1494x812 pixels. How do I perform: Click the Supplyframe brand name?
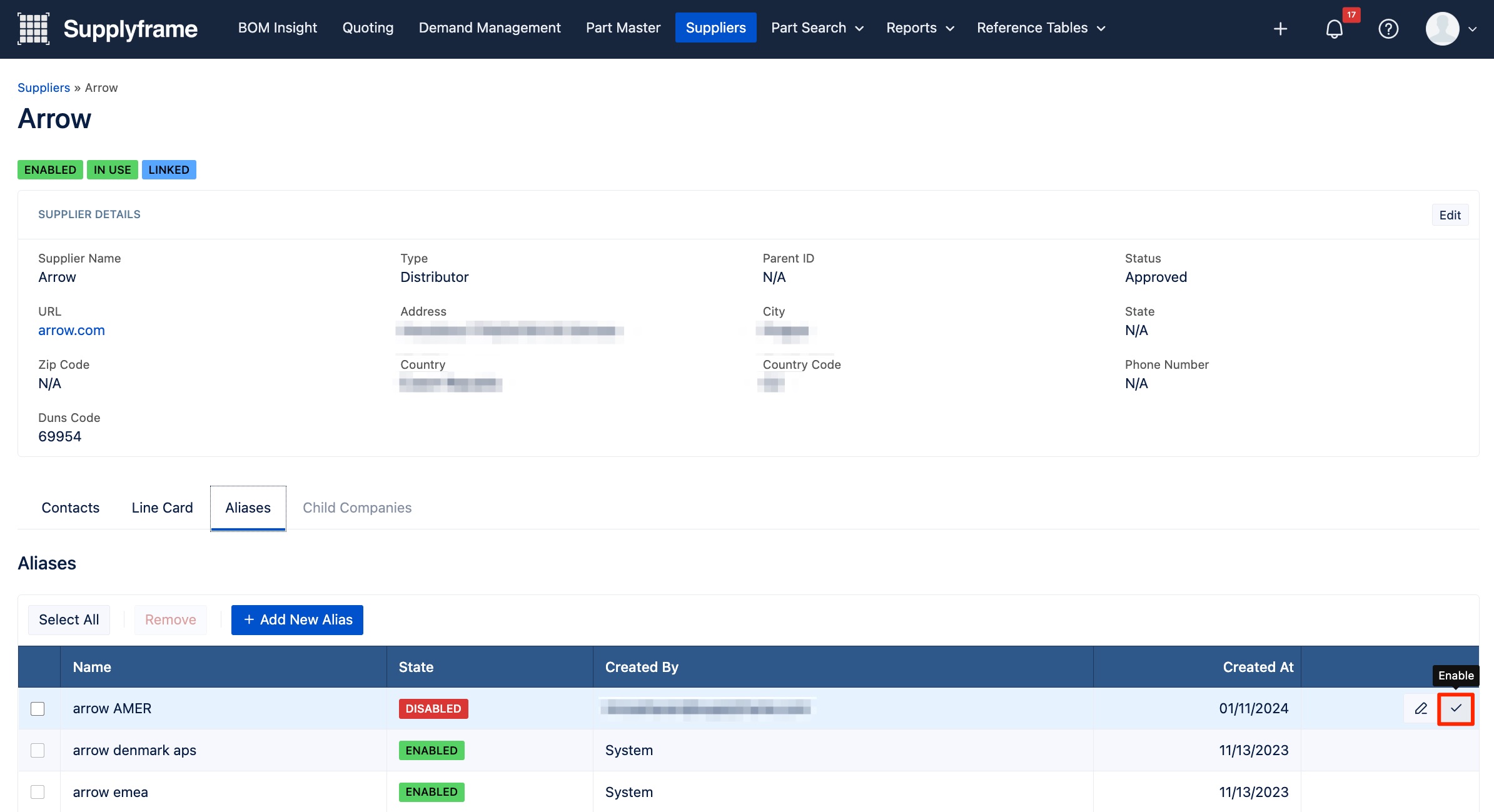point(130,29)
